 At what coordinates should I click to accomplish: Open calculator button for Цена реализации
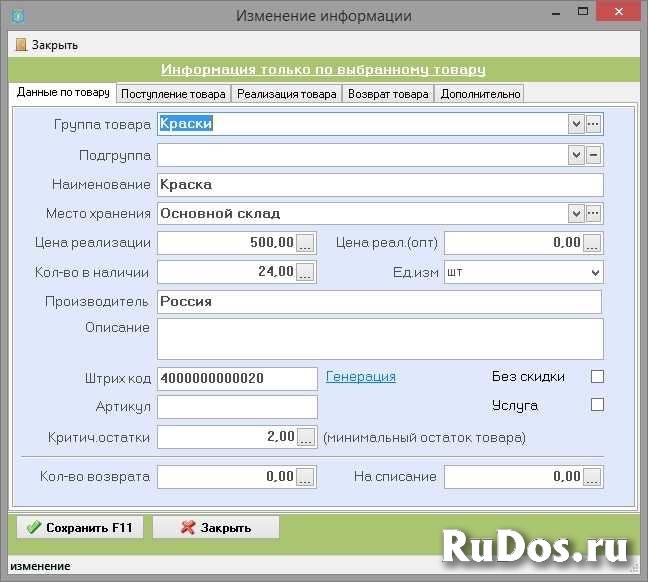click(x=306, y=242)
